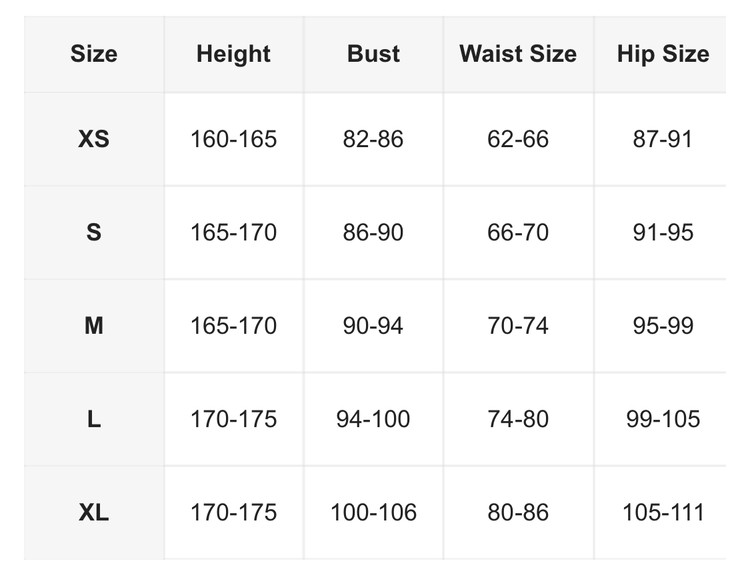The width and height of the screenshot is (750, 573).
Task: Click the 80-86 waist cell
Action: (x=518, y=513)
